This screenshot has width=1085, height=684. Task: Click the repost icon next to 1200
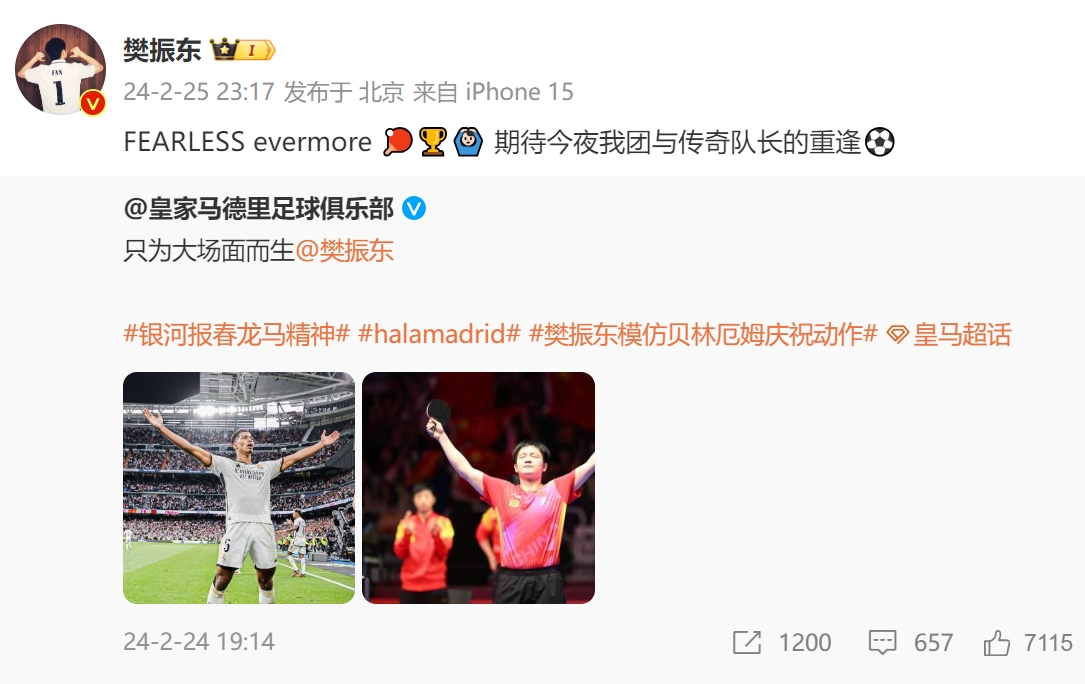click(747, 642)
